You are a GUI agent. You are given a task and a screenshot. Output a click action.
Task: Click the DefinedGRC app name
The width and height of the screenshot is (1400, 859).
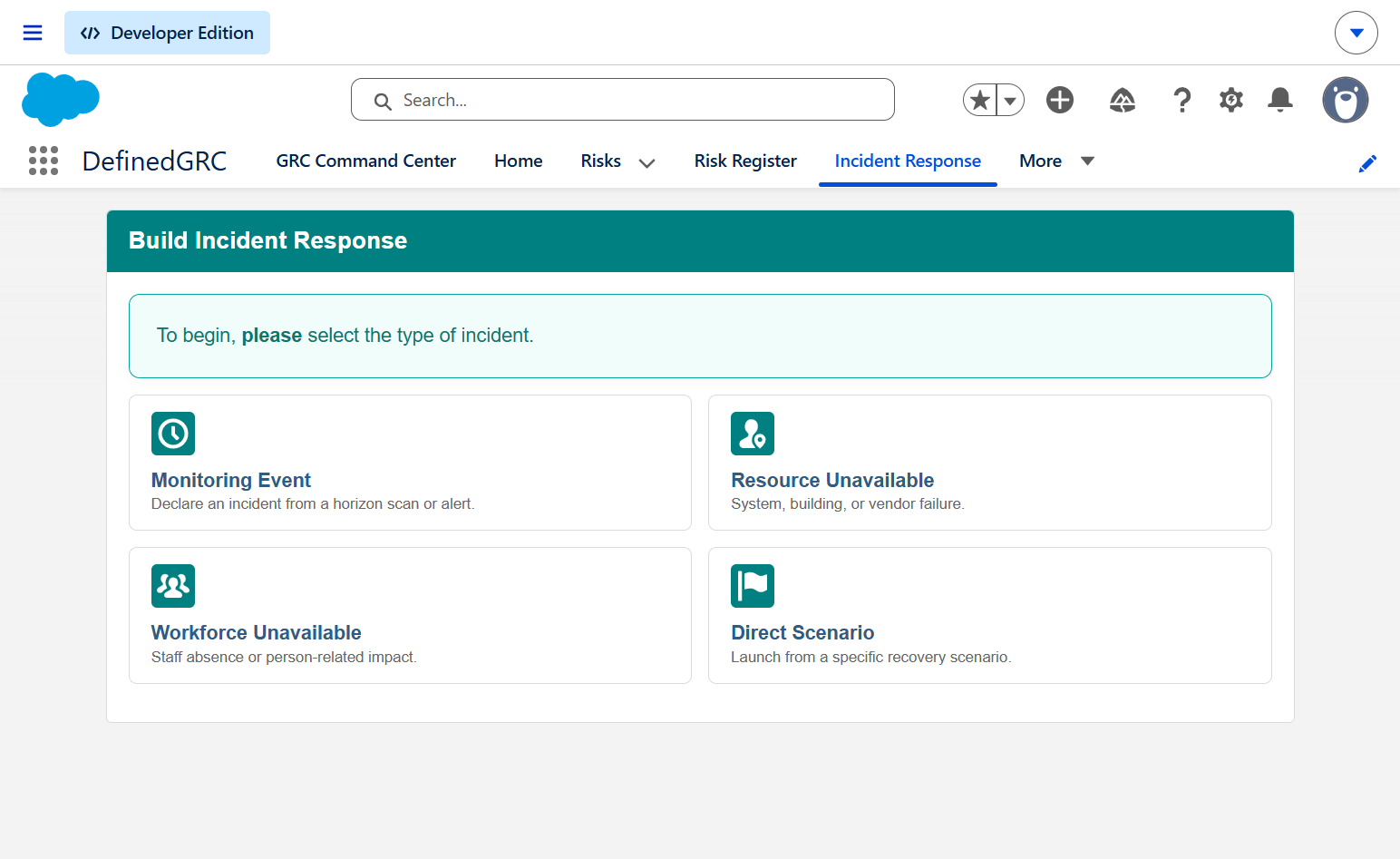(x=155, y=161)
